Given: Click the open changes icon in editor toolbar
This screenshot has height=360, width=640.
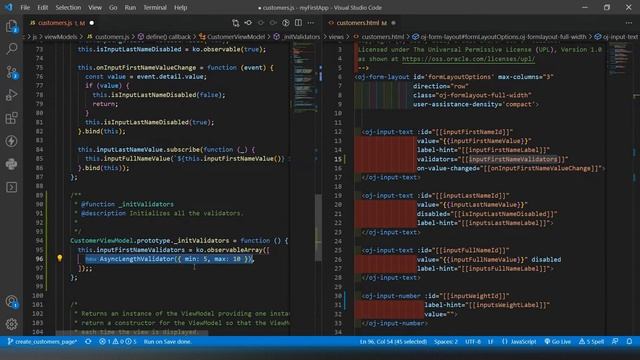Looking at the screenshot, I should click(x=248, y=23).
